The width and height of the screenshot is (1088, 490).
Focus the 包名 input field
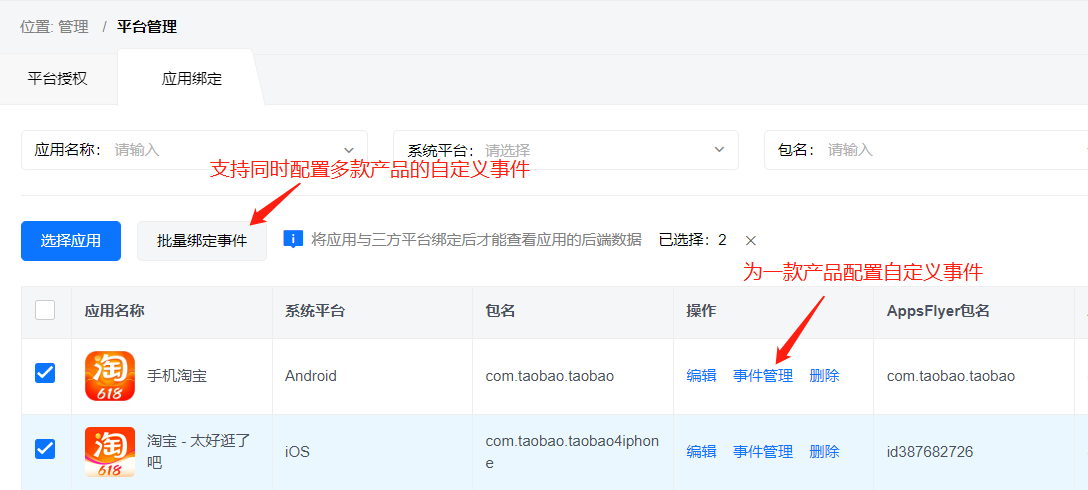click(x=926, y=150)
